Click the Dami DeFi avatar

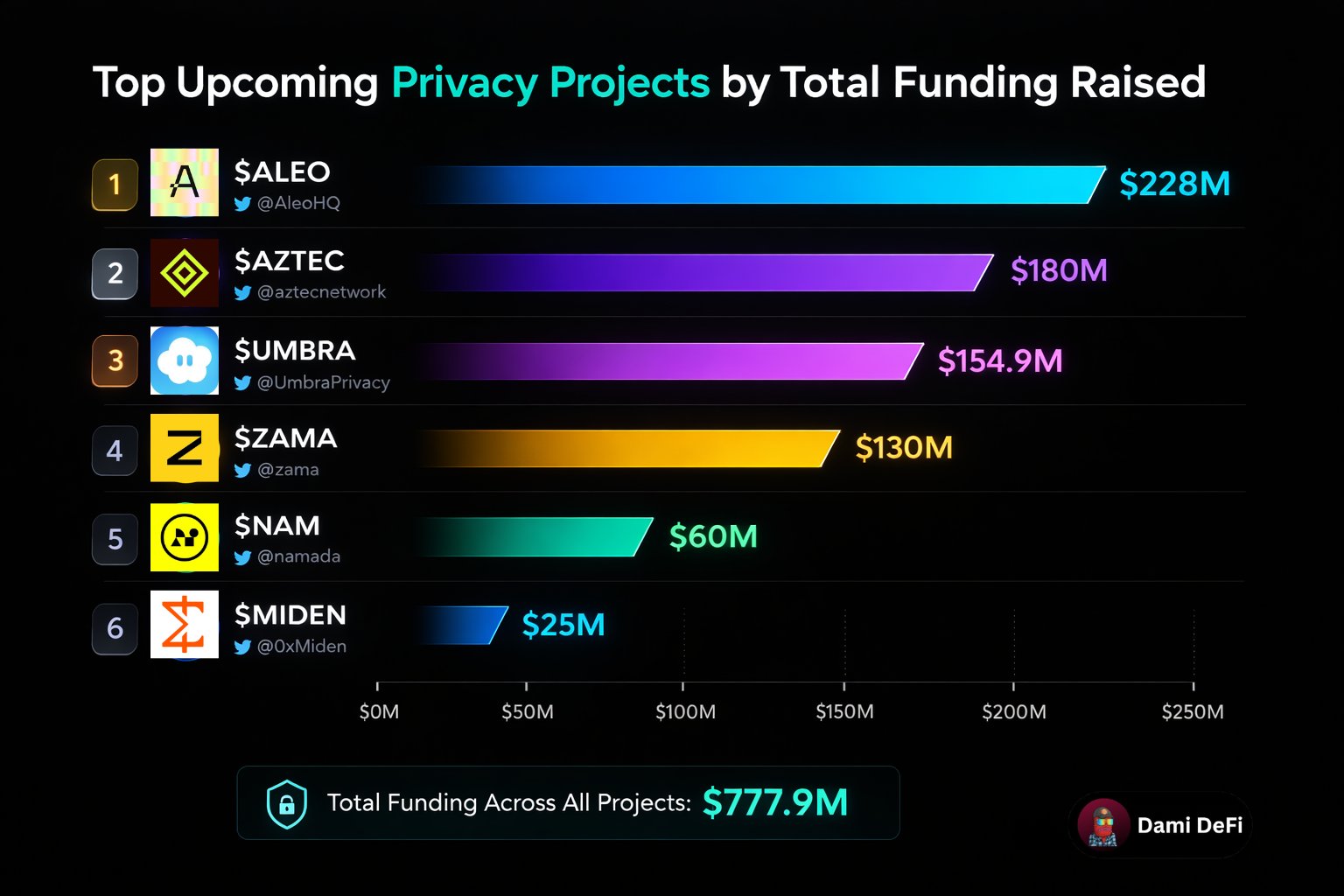click(1102, 824)
